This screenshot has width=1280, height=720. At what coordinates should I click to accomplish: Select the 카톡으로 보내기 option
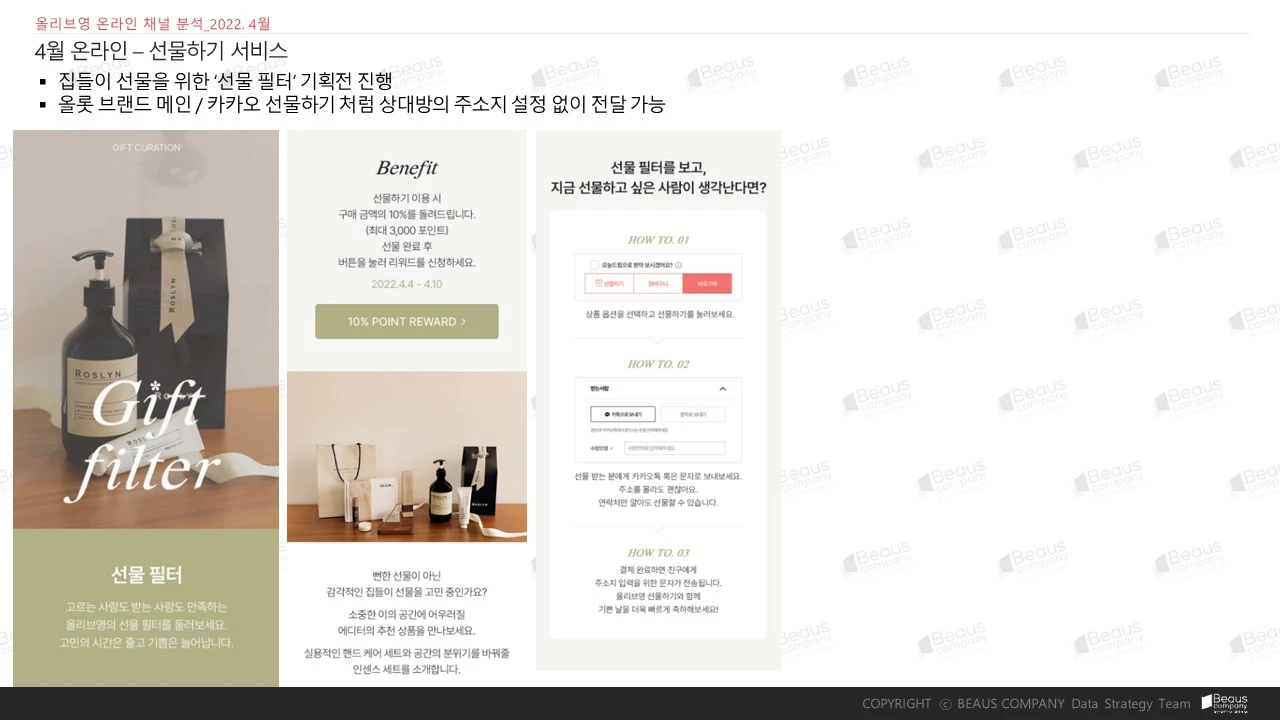(x=623, y=414)
